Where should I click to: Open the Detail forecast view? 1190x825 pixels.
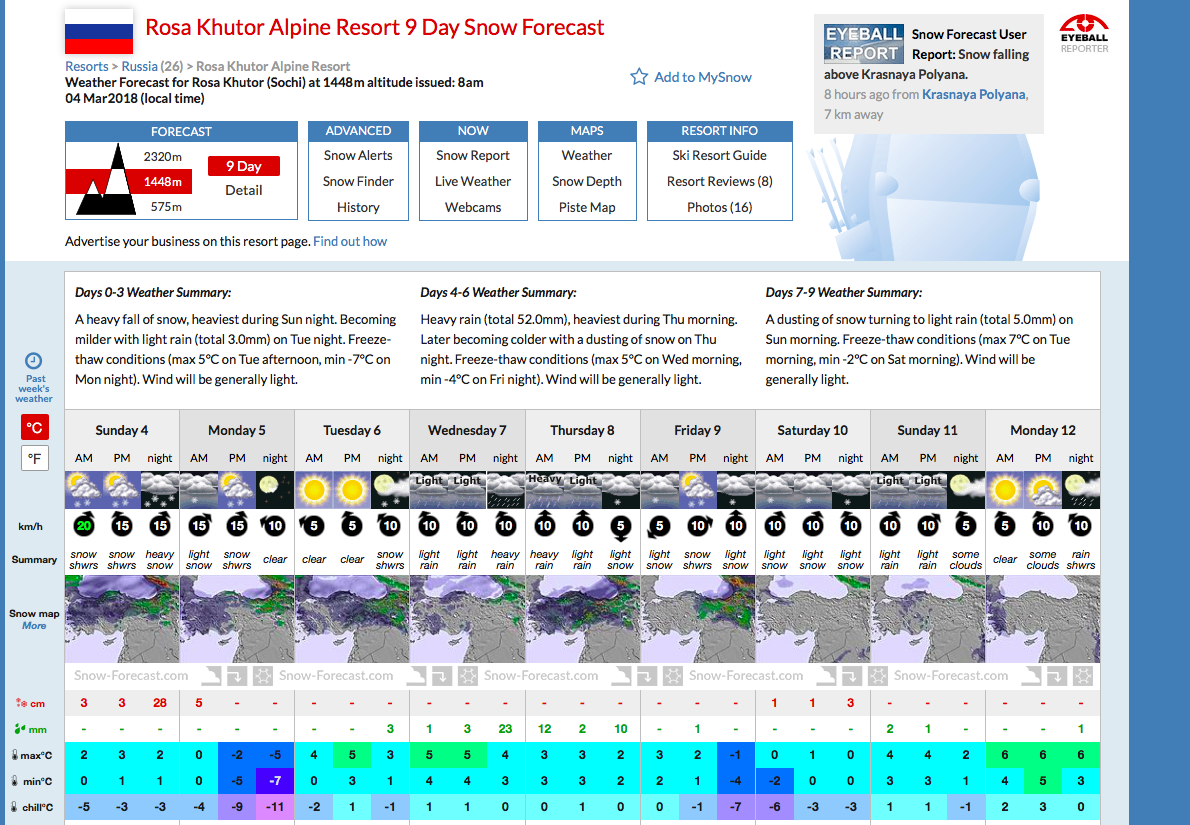[x=244, y=191]
